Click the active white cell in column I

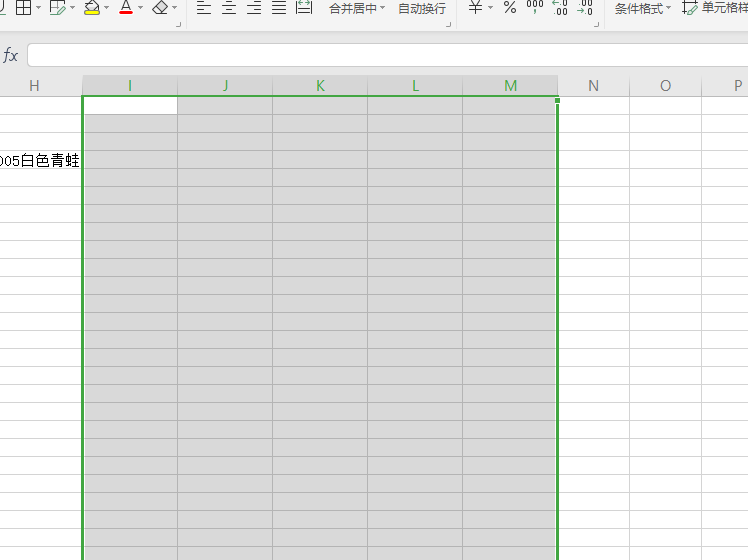(130, 105)
